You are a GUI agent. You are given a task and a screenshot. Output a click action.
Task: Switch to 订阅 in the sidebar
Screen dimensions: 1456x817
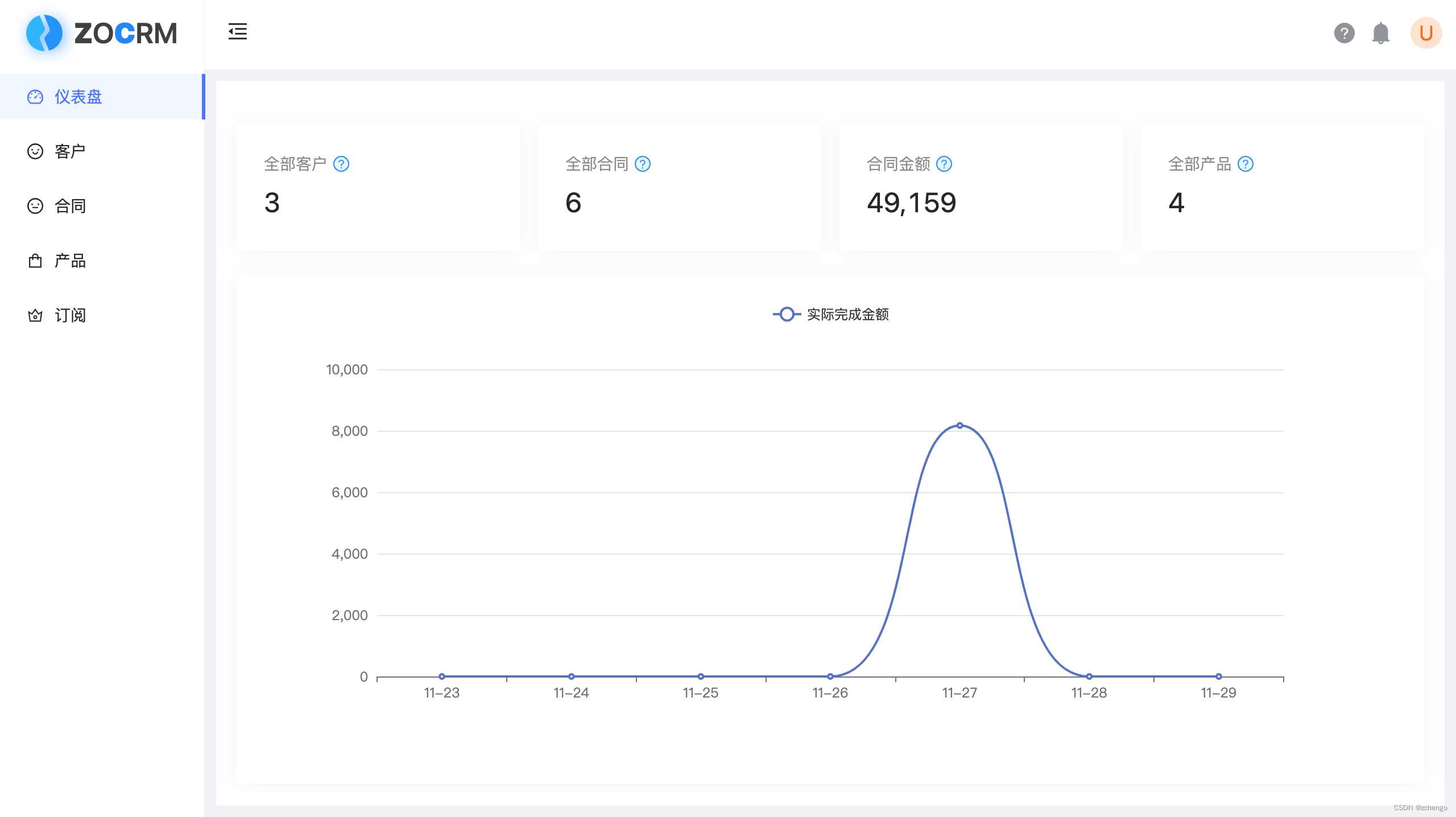click(69, 315)
